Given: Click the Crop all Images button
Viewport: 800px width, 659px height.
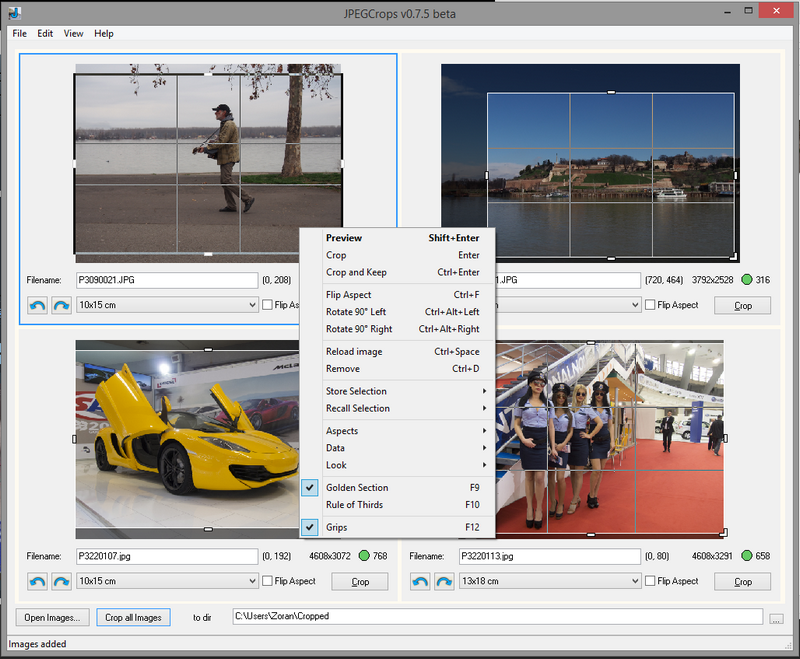Looking at the screenshot, I should [x=133, y=618].
